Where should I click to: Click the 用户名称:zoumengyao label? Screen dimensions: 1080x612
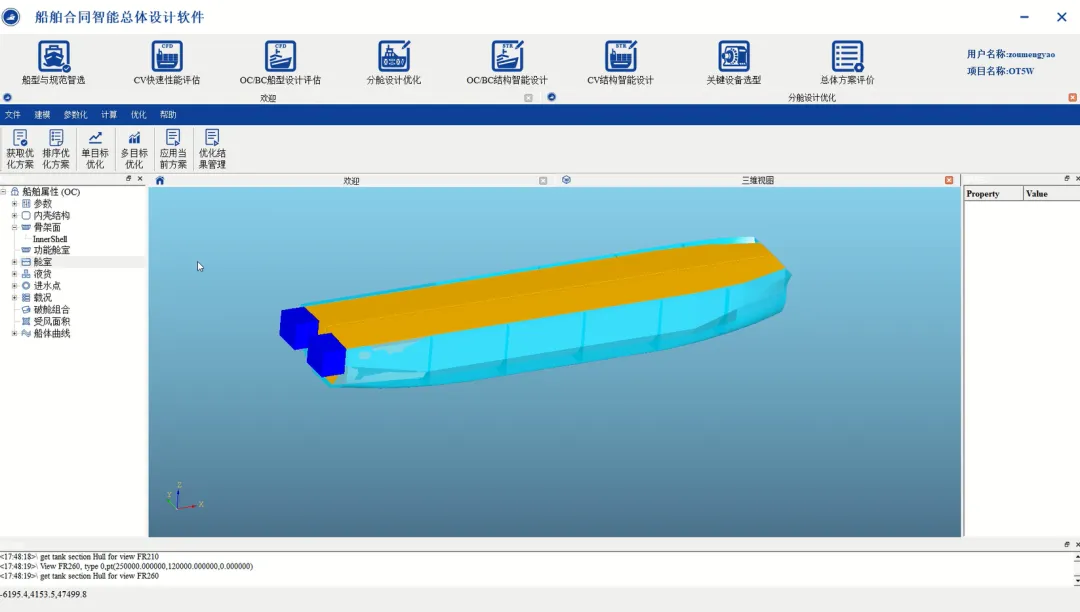pos(1010,54)
